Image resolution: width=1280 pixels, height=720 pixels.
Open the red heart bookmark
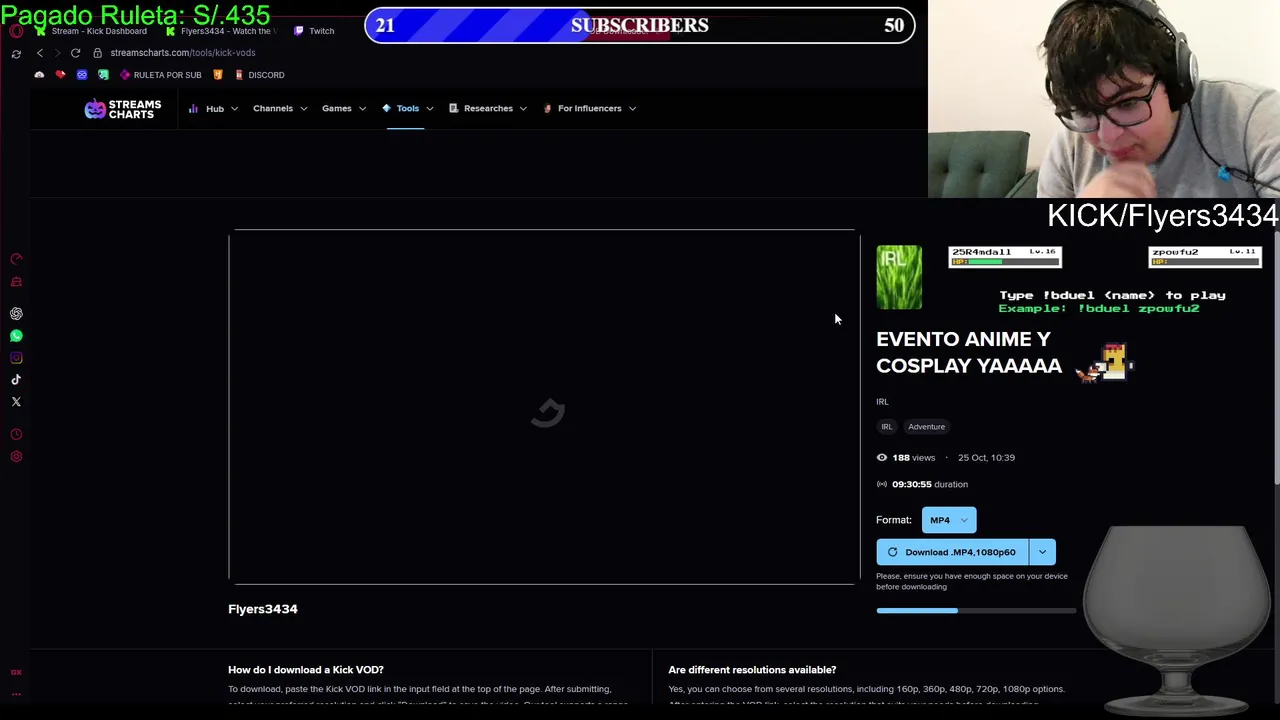60,75
